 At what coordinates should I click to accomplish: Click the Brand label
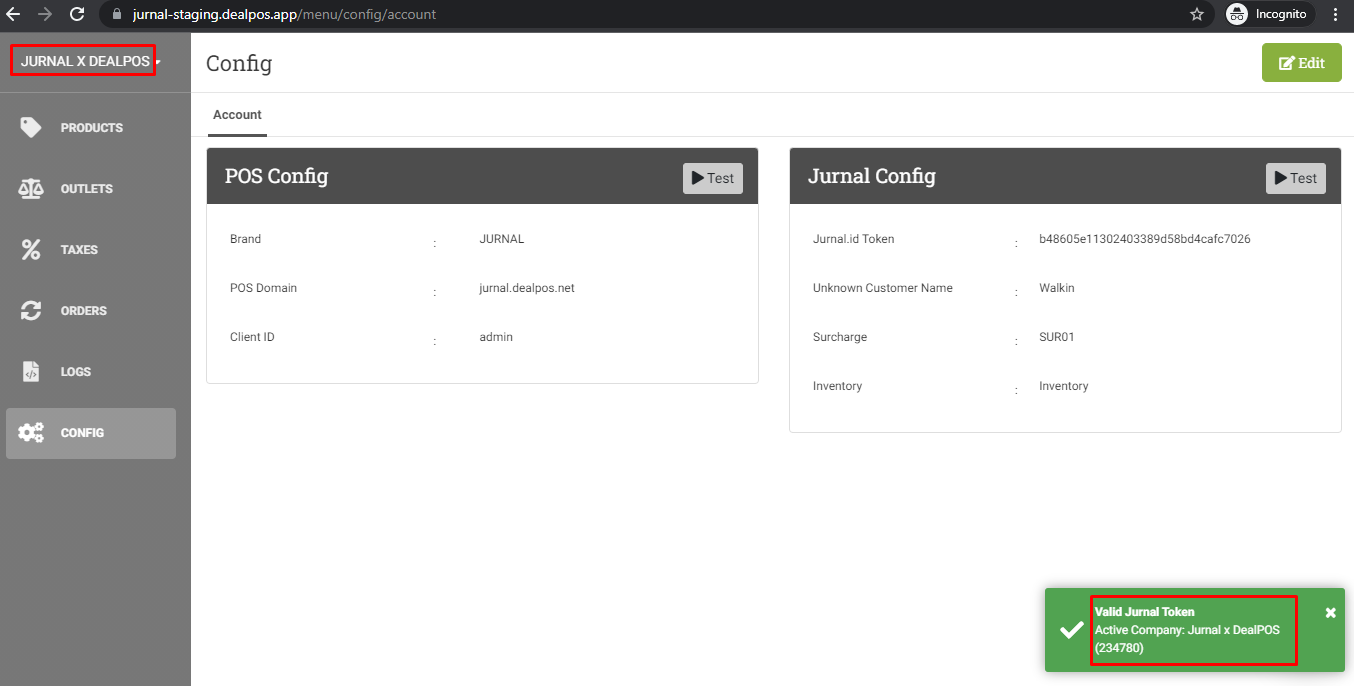tap(245, 239)
